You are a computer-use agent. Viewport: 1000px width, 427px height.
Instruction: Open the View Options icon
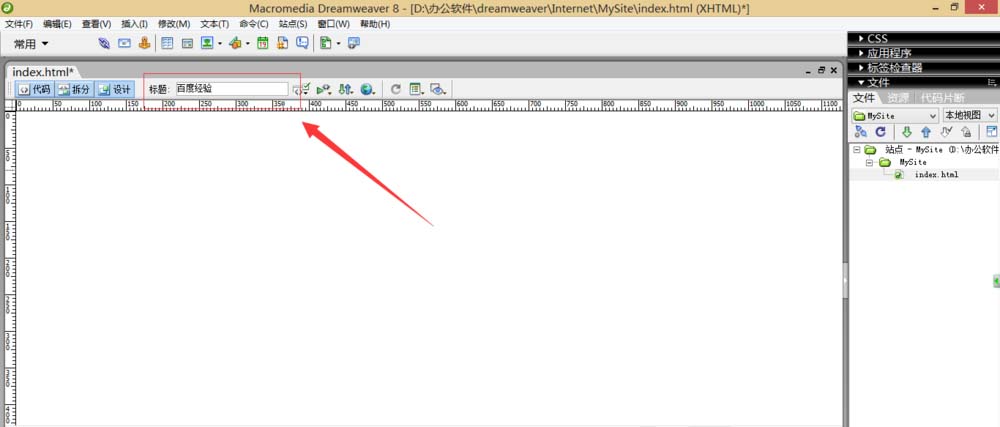416,89
